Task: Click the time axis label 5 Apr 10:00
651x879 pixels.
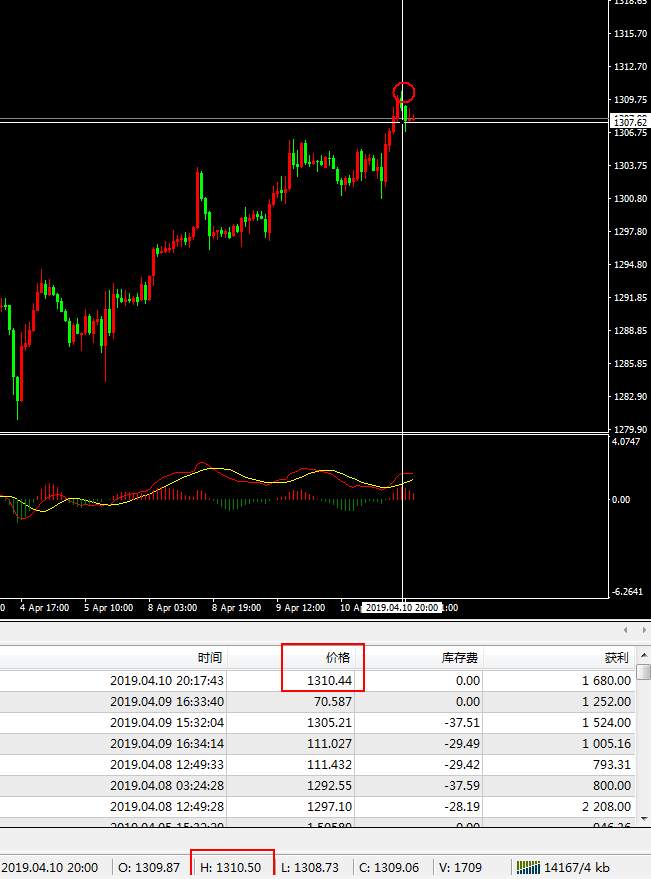Action: click(108, 608)
